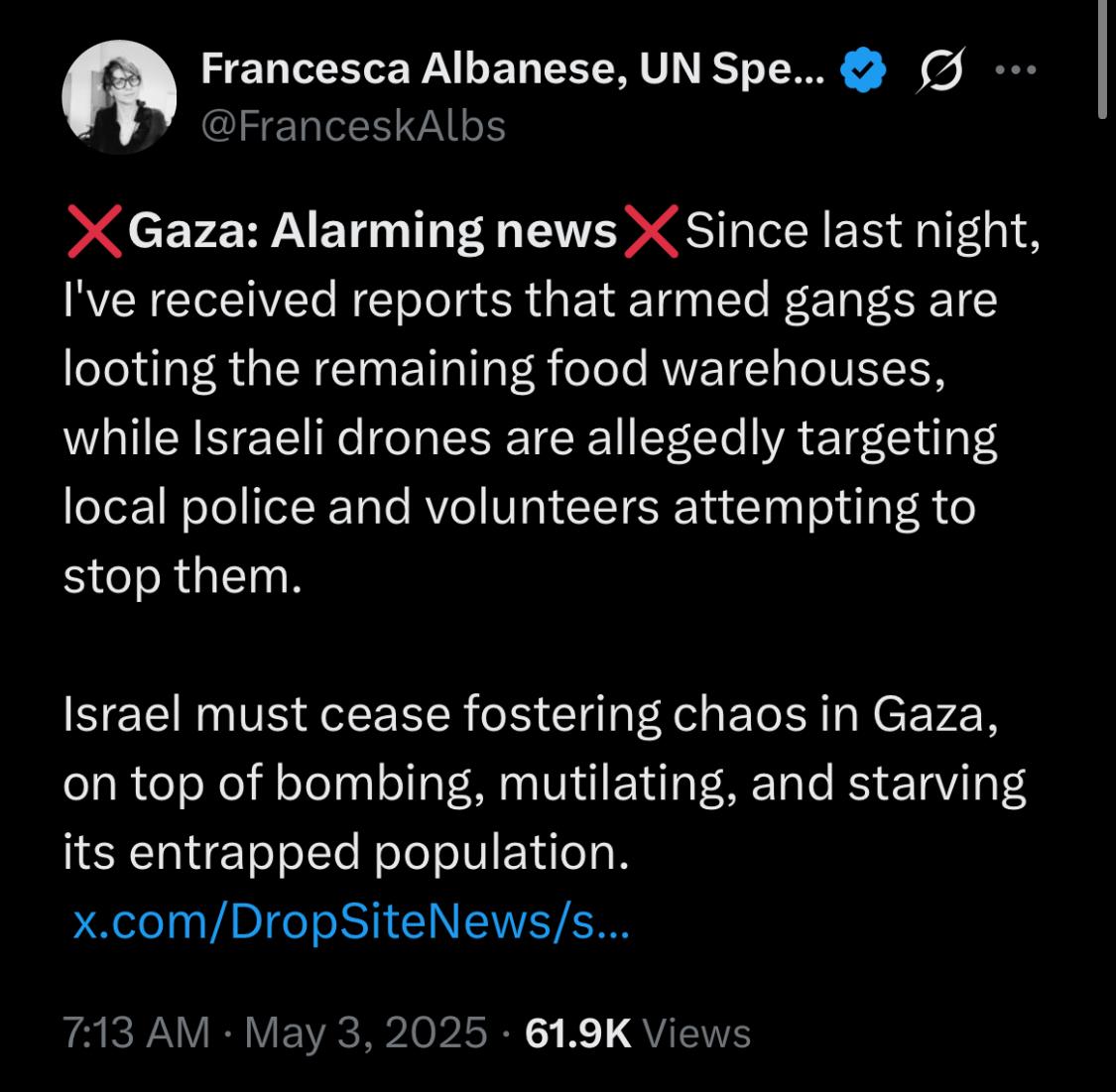Click the 'while Israeli drones are allegedly' line

click(x=531, y=438)
